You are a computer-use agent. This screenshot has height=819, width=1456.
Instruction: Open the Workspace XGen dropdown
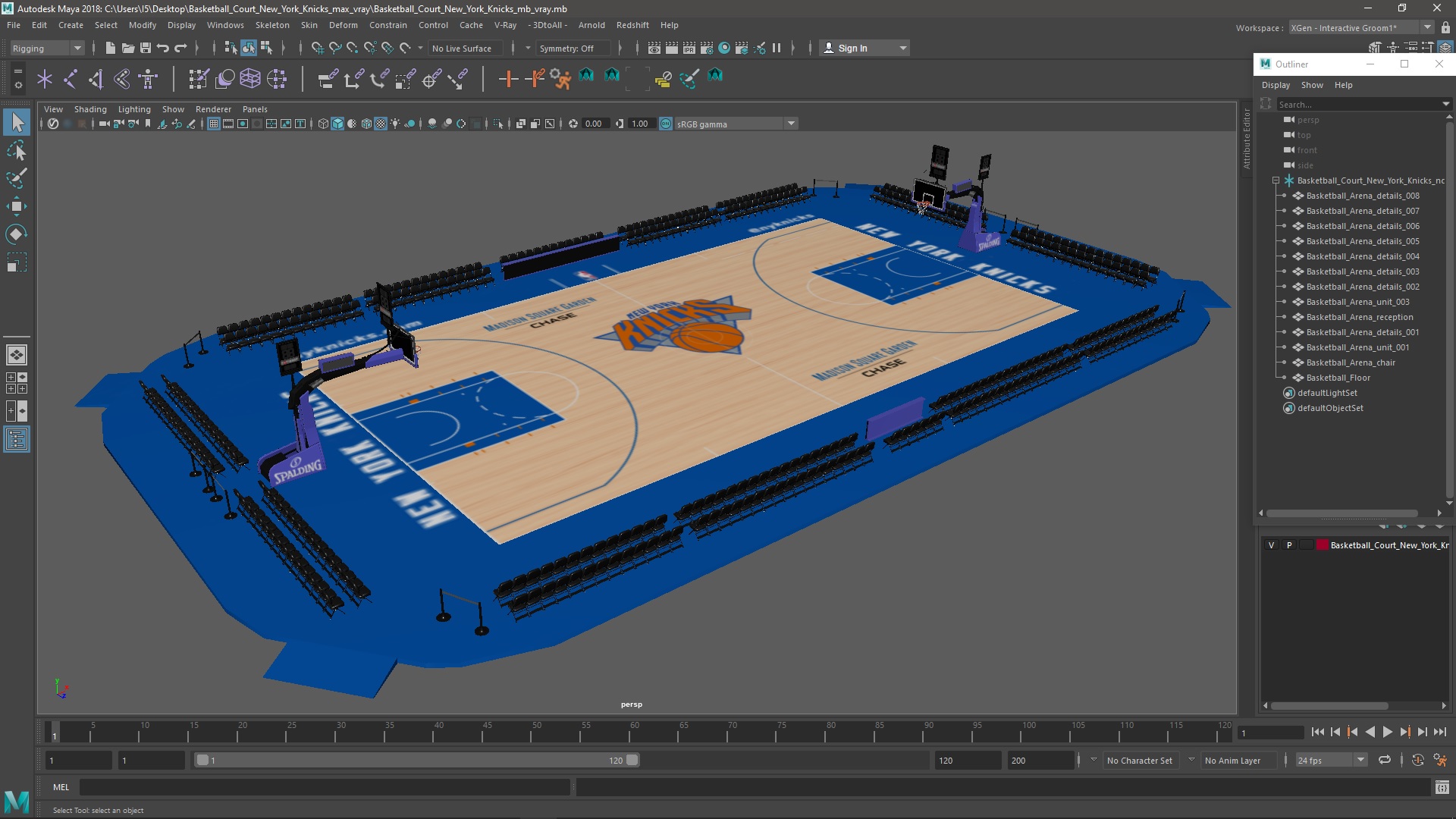point(1361,27)
